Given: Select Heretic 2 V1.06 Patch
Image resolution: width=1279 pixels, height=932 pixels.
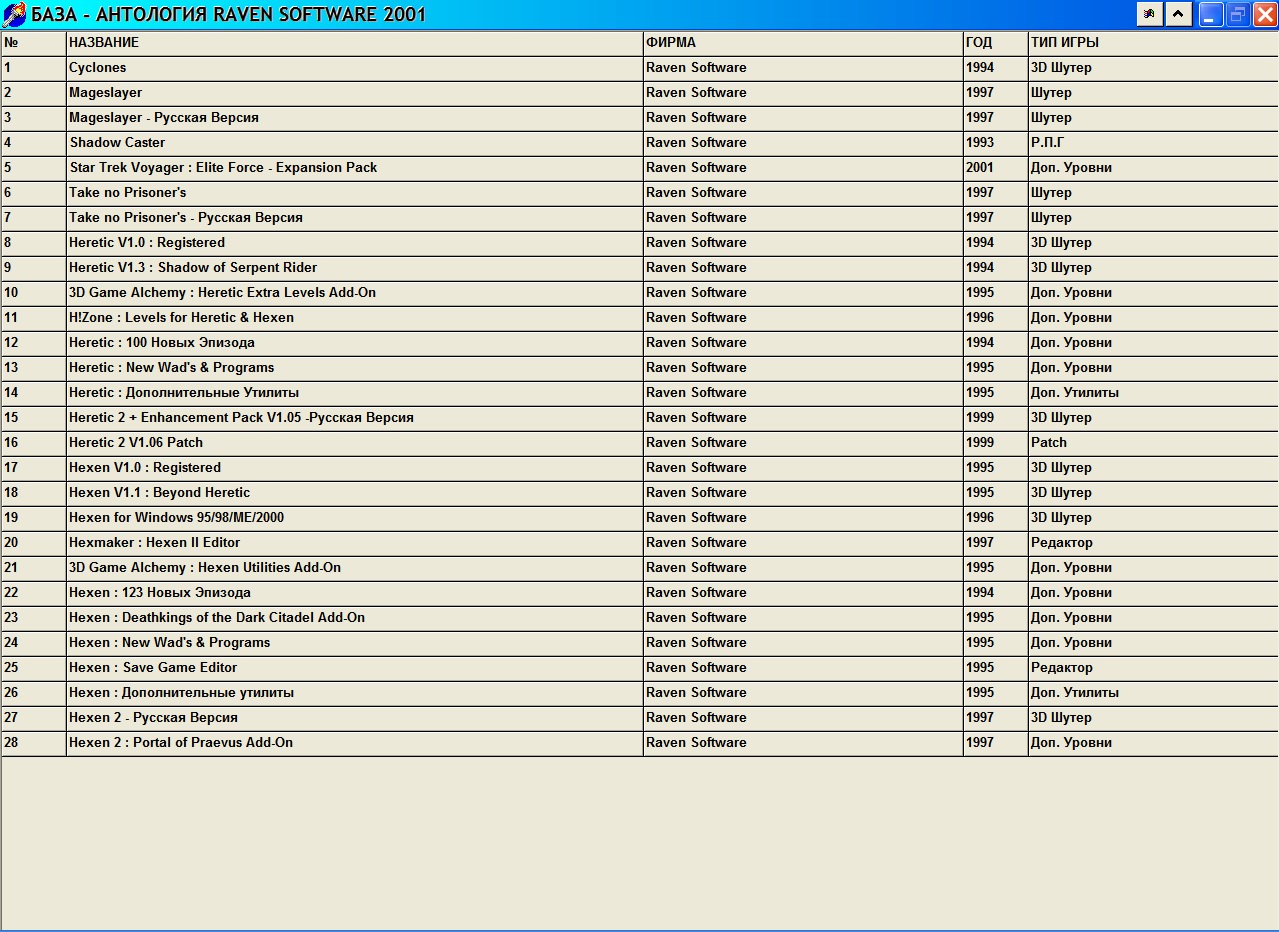Looking at the screenshot, I should (x=136, y=443).
